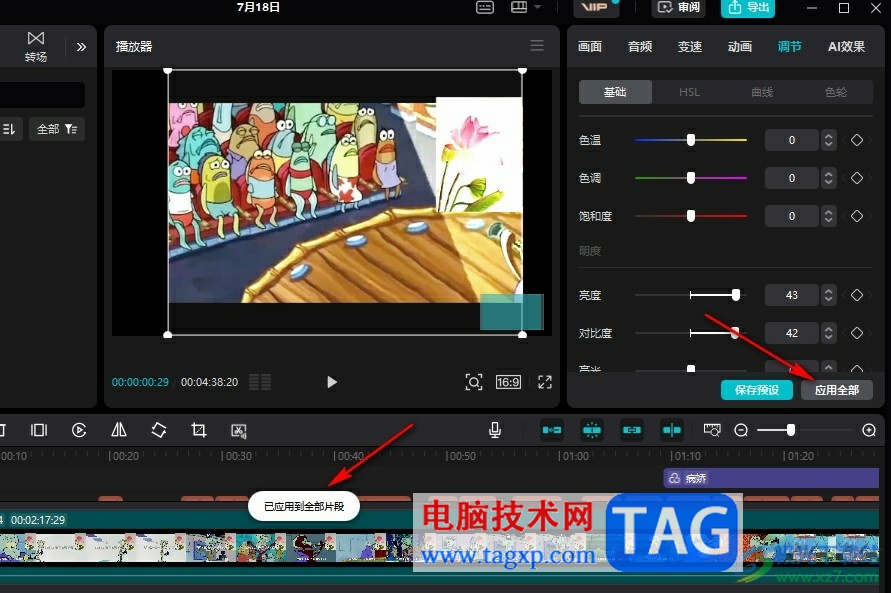Image resolution: width=891 pixels, height=593 pixels.
Task: Click the 亮度 value field showing 43
Action: coord(792,295)
